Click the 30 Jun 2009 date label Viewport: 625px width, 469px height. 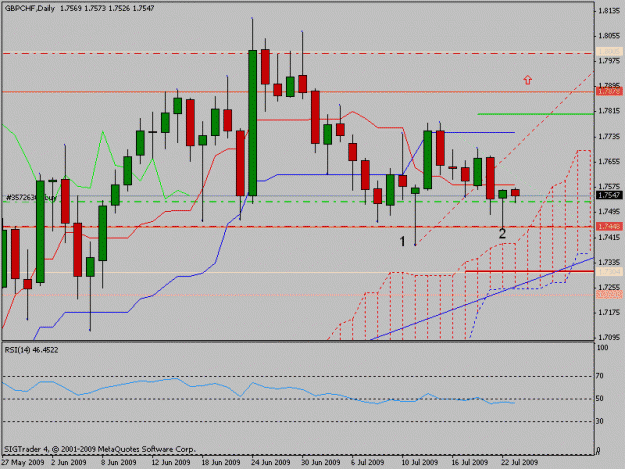pos(321,463)
